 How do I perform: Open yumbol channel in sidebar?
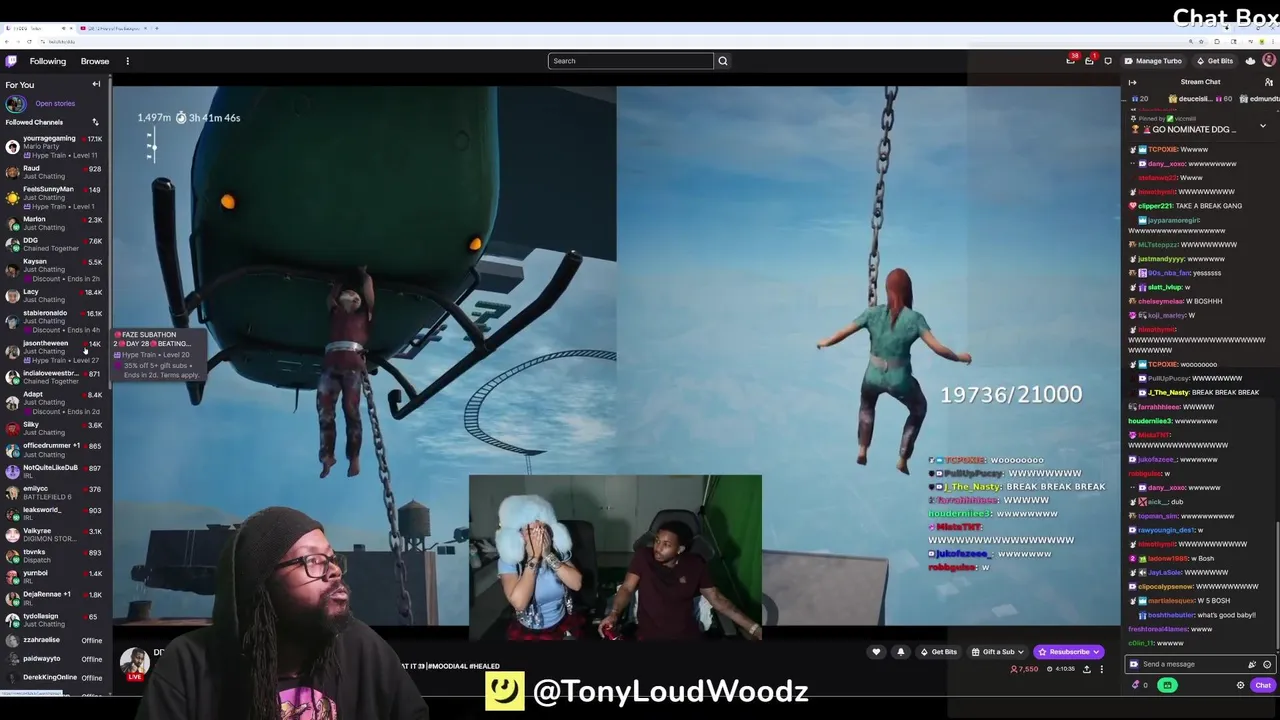[53, 577]
